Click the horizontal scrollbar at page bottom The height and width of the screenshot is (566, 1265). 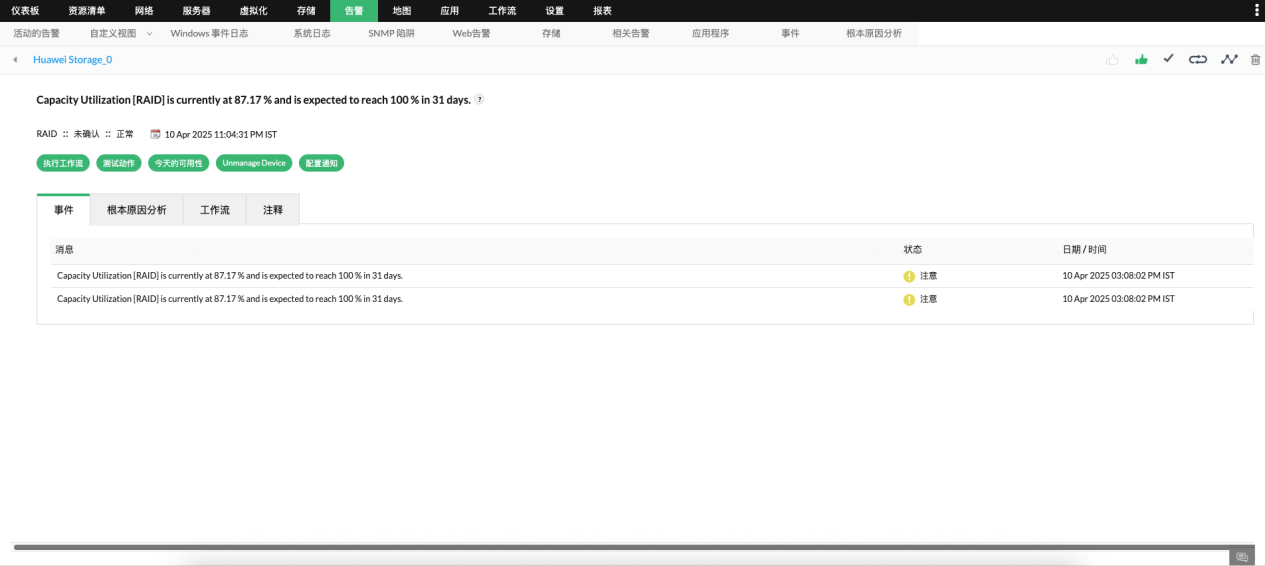620,547
